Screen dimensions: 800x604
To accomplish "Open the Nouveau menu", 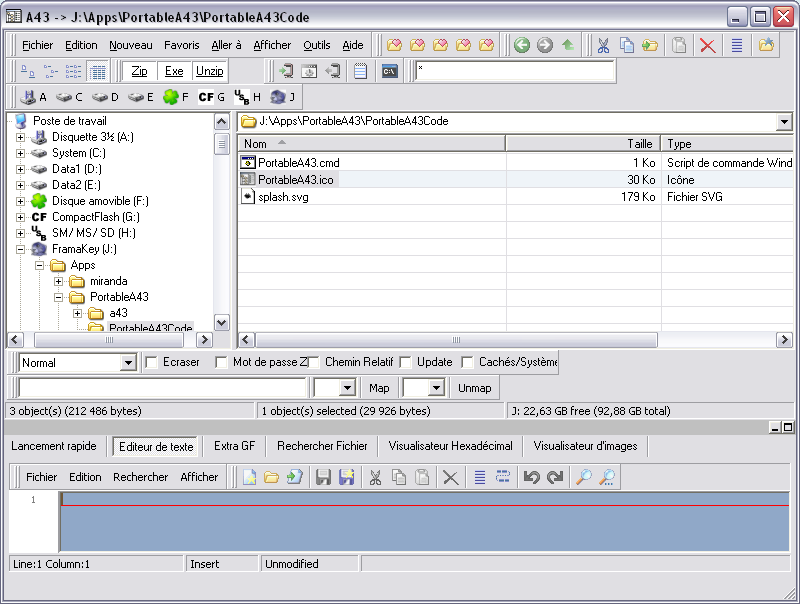I will coord(131,45).
